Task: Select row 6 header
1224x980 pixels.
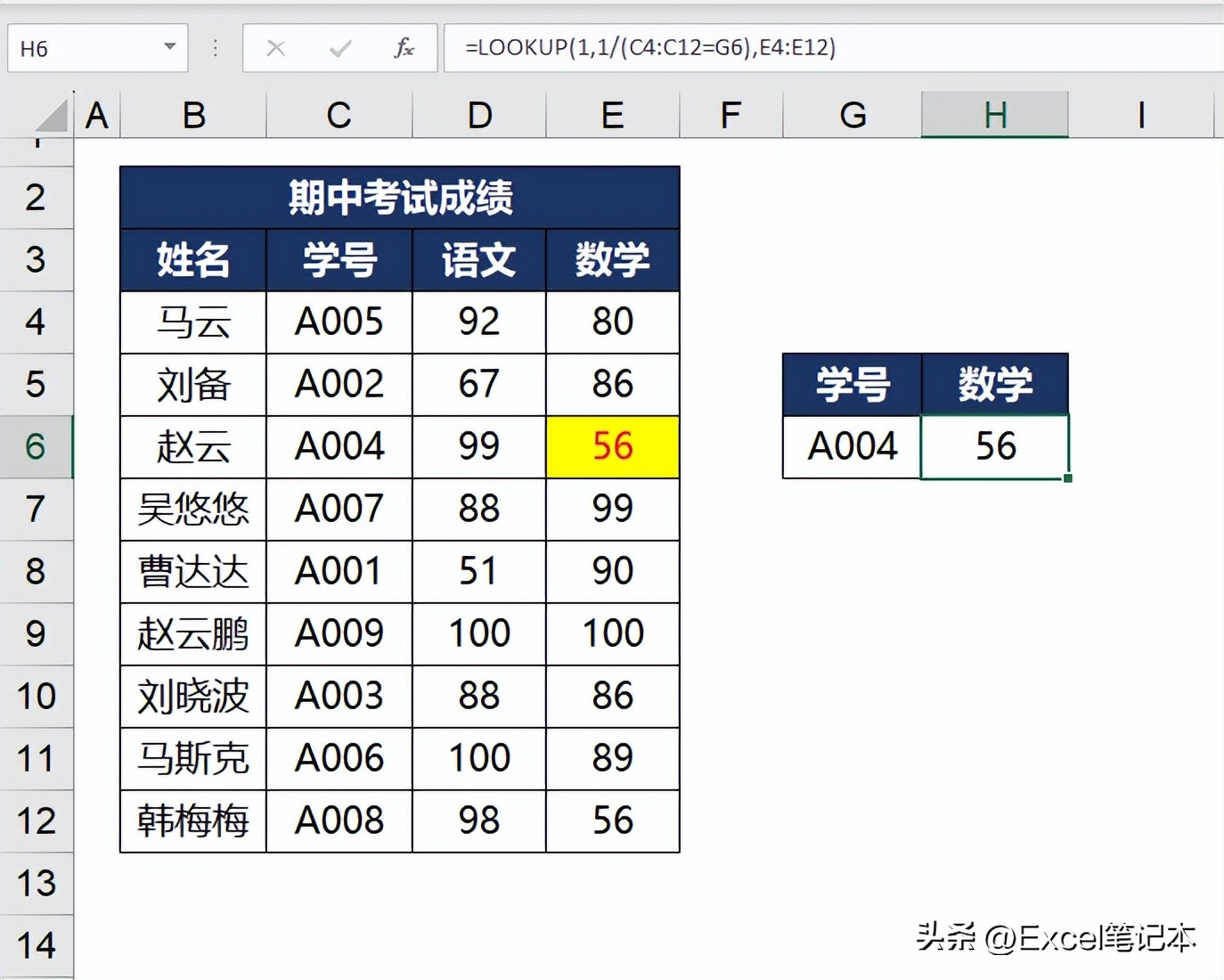Action: [36, 447]
